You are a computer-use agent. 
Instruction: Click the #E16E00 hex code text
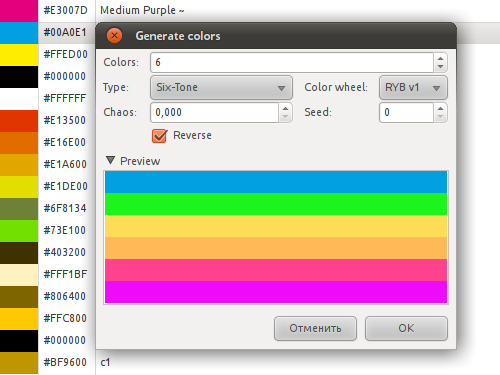click(x=65, y=142)
